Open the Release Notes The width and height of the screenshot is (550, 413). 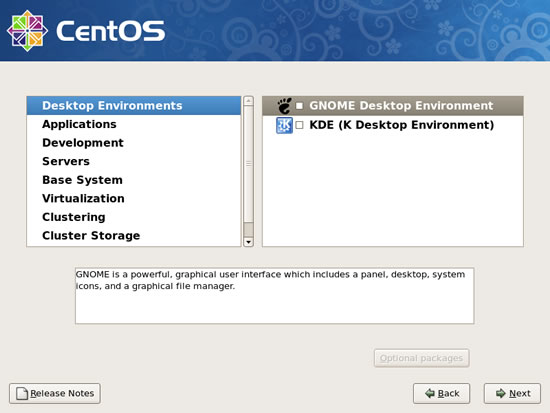(x=55, y=393)
